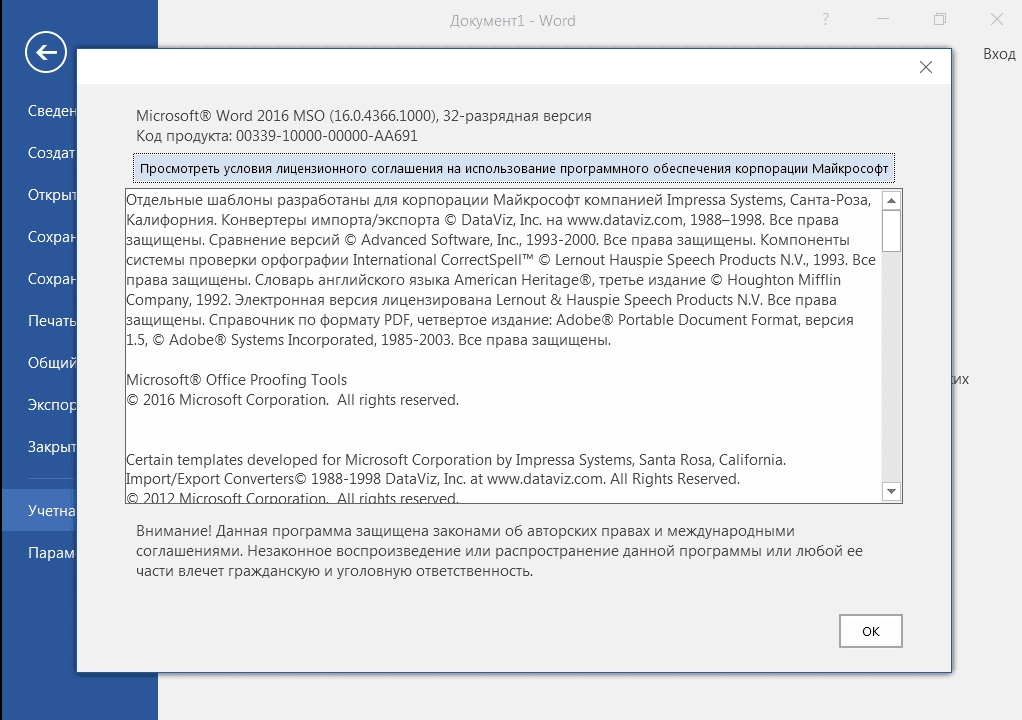Viewport: 1022px width, 720px height.
Task: Open the Создать backstage menu item
Action: tap(51, 153)
